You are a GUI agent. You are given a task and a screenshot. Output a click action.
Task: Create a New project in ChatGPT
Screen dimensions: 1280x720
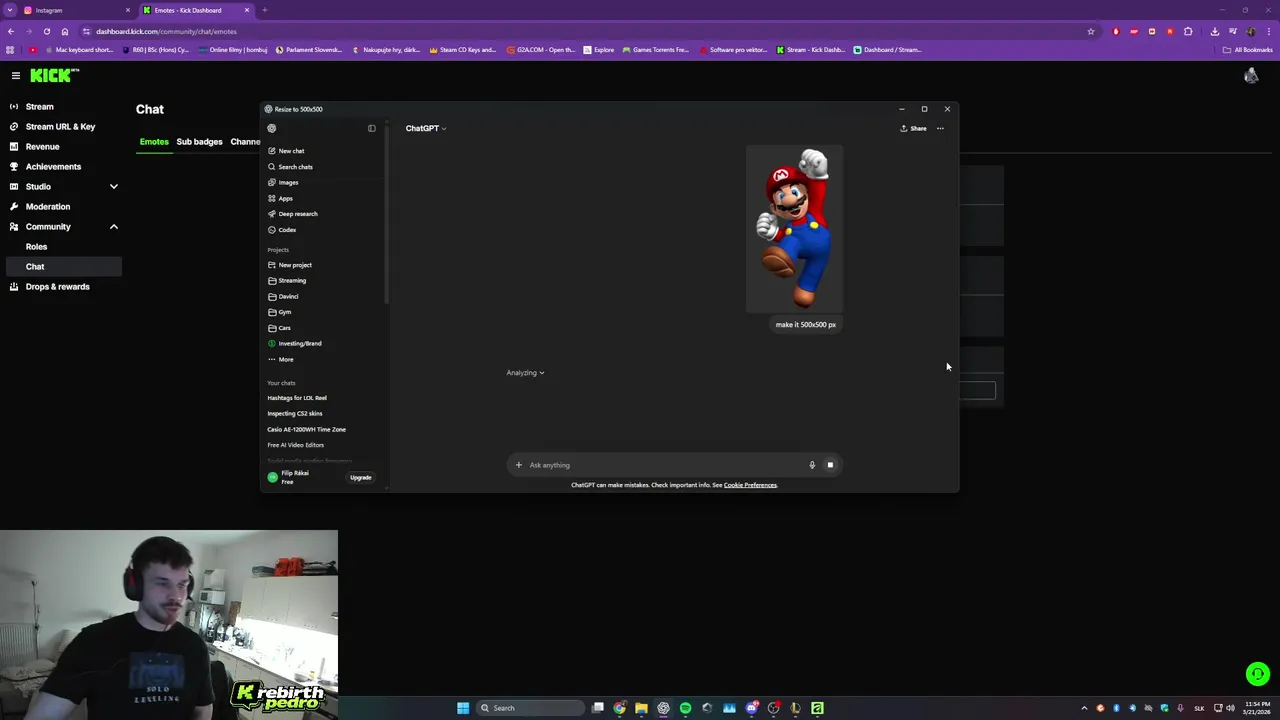coord(290,265)
